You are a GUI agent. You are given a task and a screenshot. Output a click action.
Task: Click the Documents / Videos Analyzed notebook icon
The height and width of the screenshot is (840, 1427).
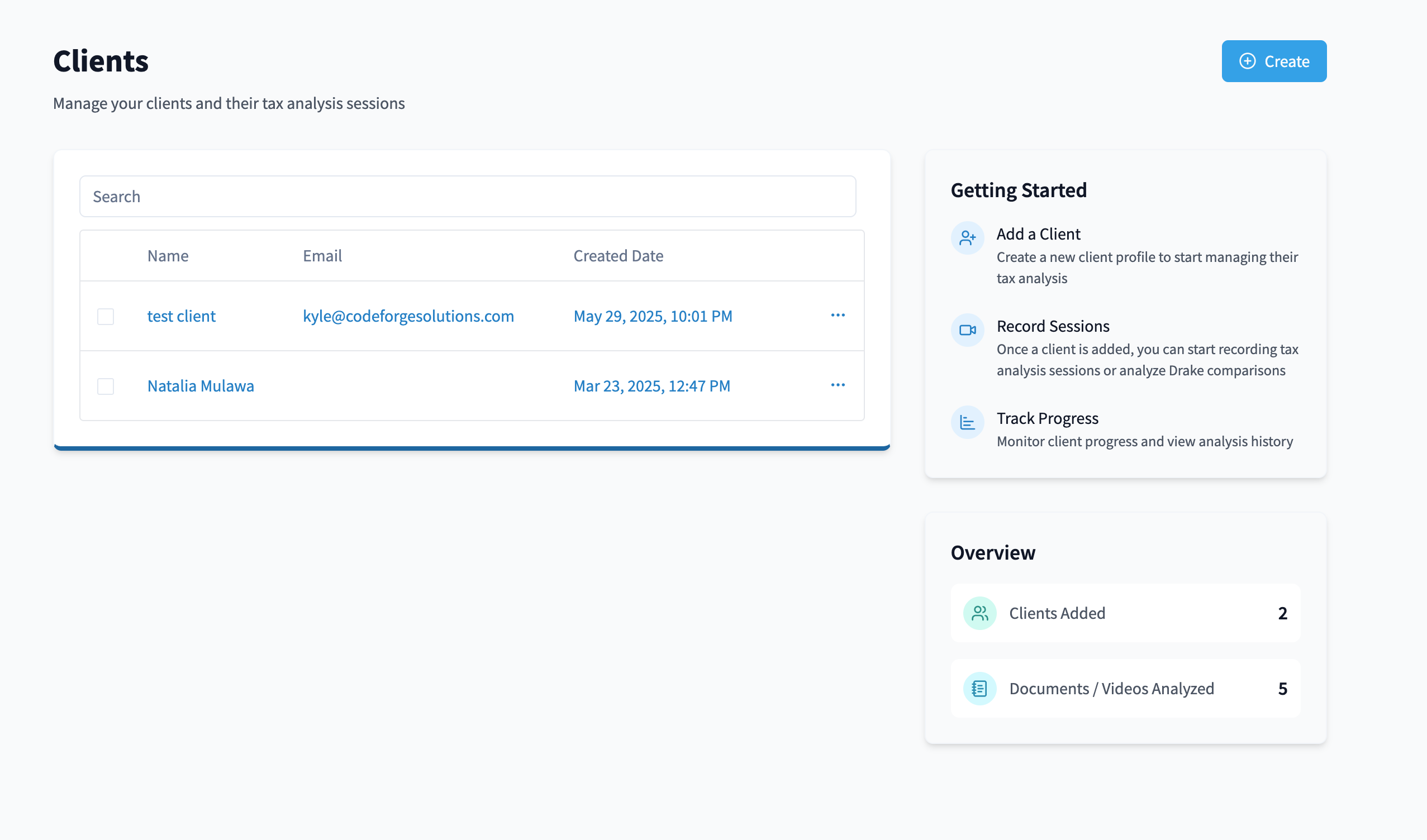coord(979,688)
